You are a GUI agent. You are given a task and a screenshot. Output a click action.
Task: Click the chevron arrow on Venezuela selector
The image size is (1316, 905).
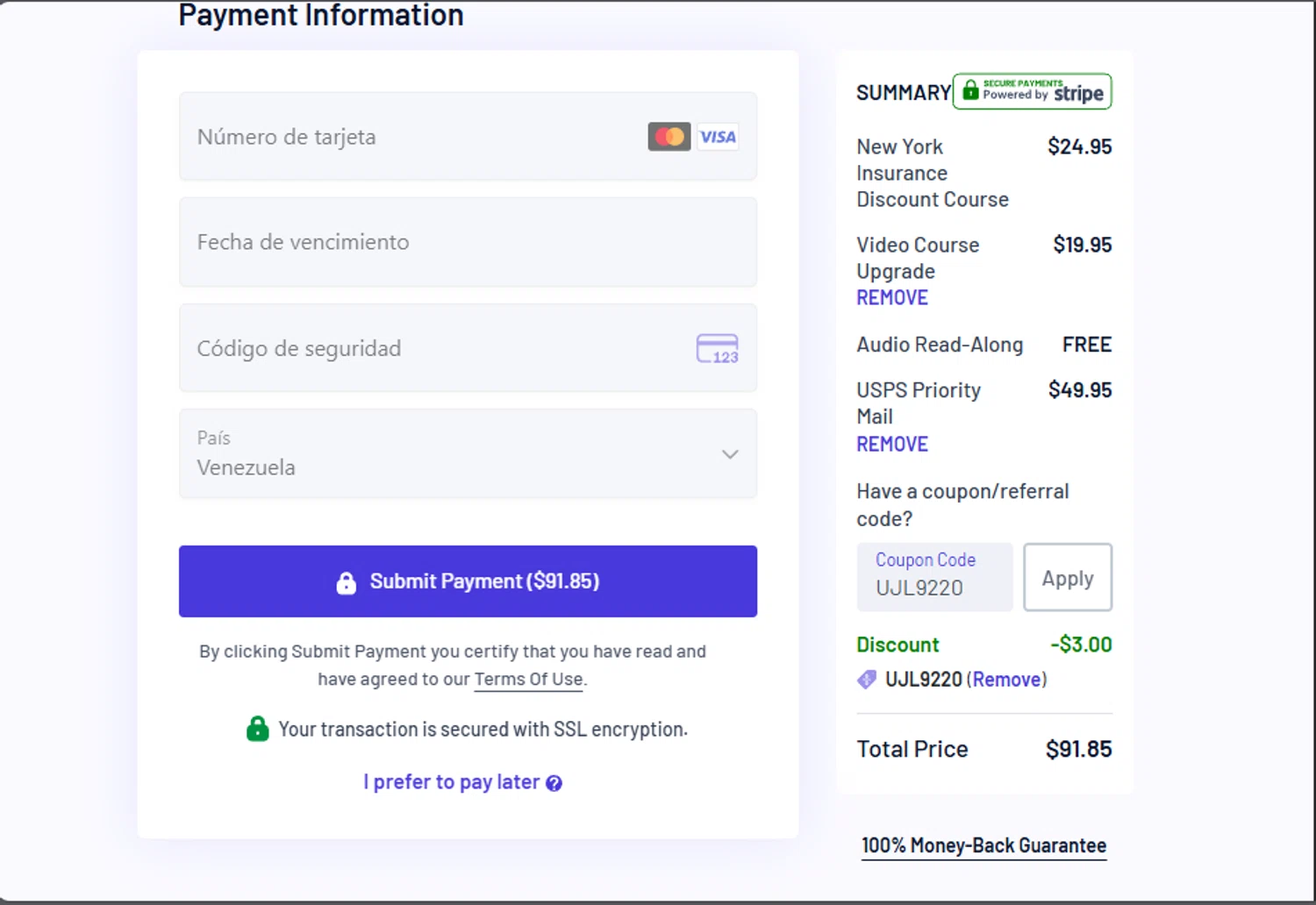click(x=730, y=454)
